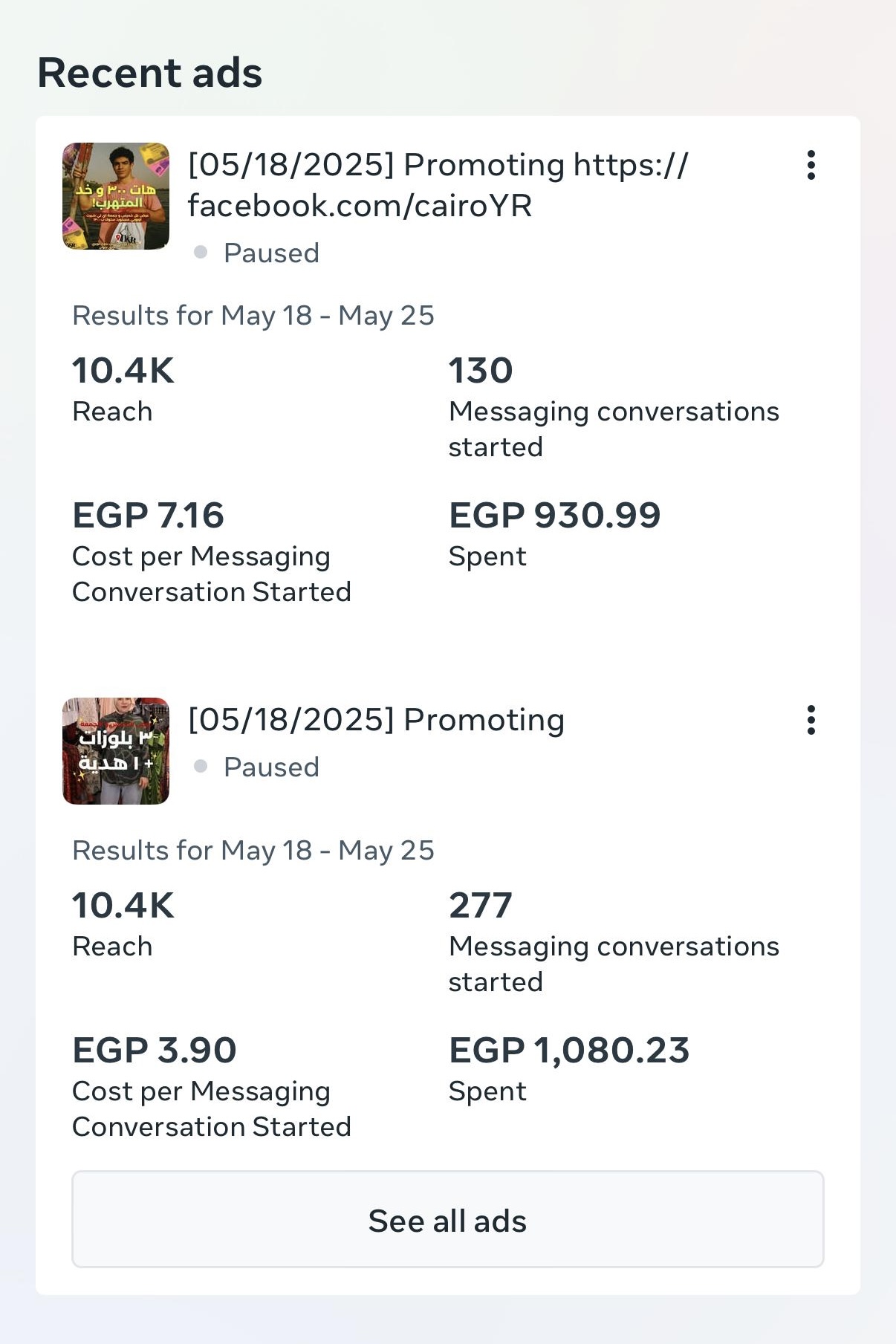
Task: Click the EGP 7.16 cost per conversation
Action: tap(148, 516)
